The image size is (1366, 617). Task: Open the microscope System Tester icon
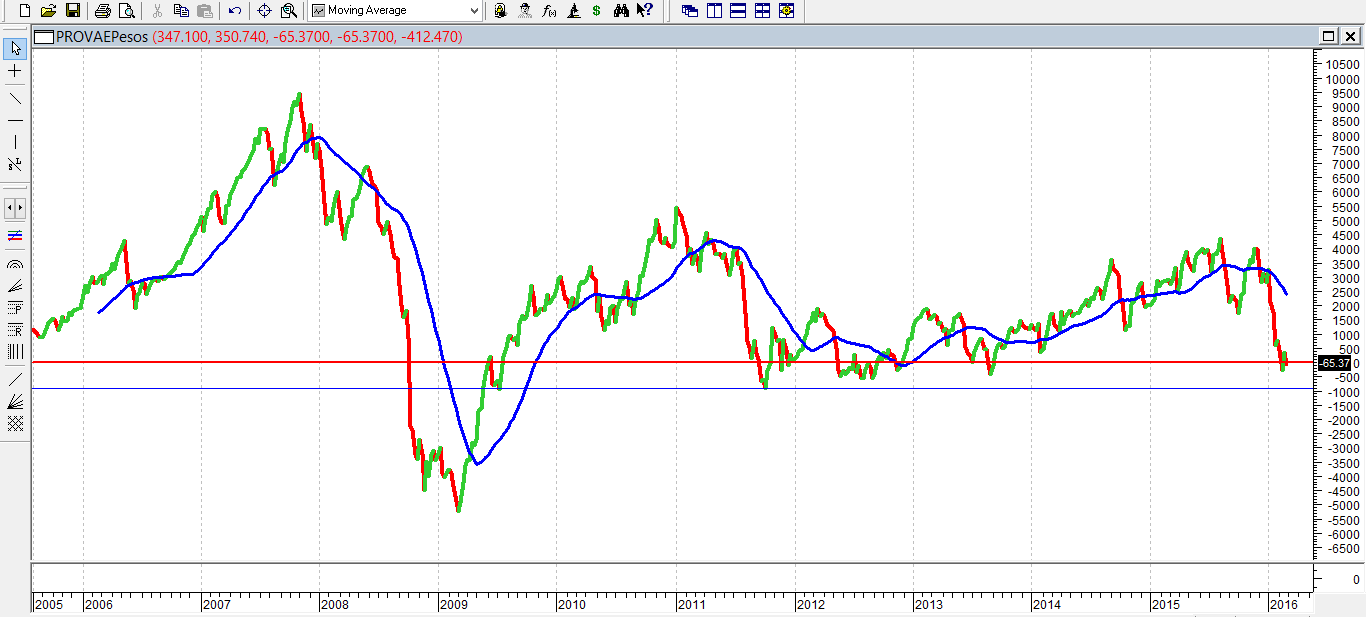coord(572,10)
